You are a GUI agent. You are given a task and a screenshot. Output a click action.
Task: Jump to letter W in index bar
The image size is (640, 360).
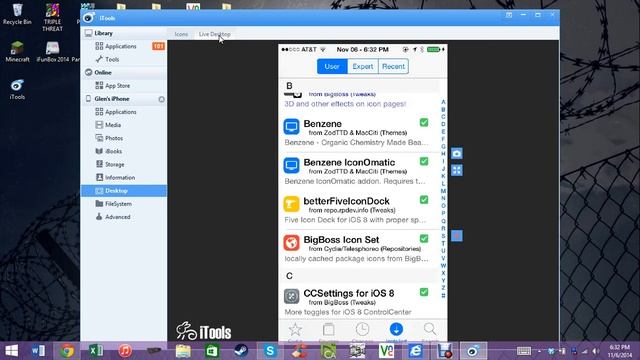click(x=443, y=266)
